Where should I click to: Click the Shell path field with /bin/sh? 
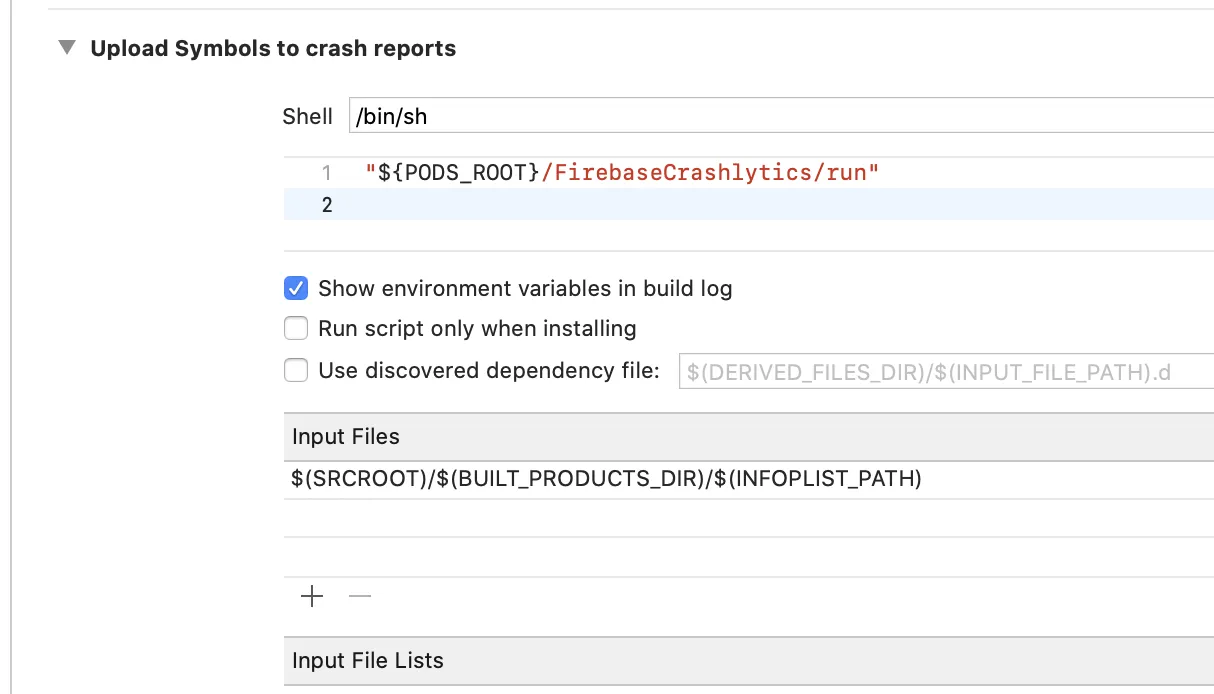(x=780, y=116)
